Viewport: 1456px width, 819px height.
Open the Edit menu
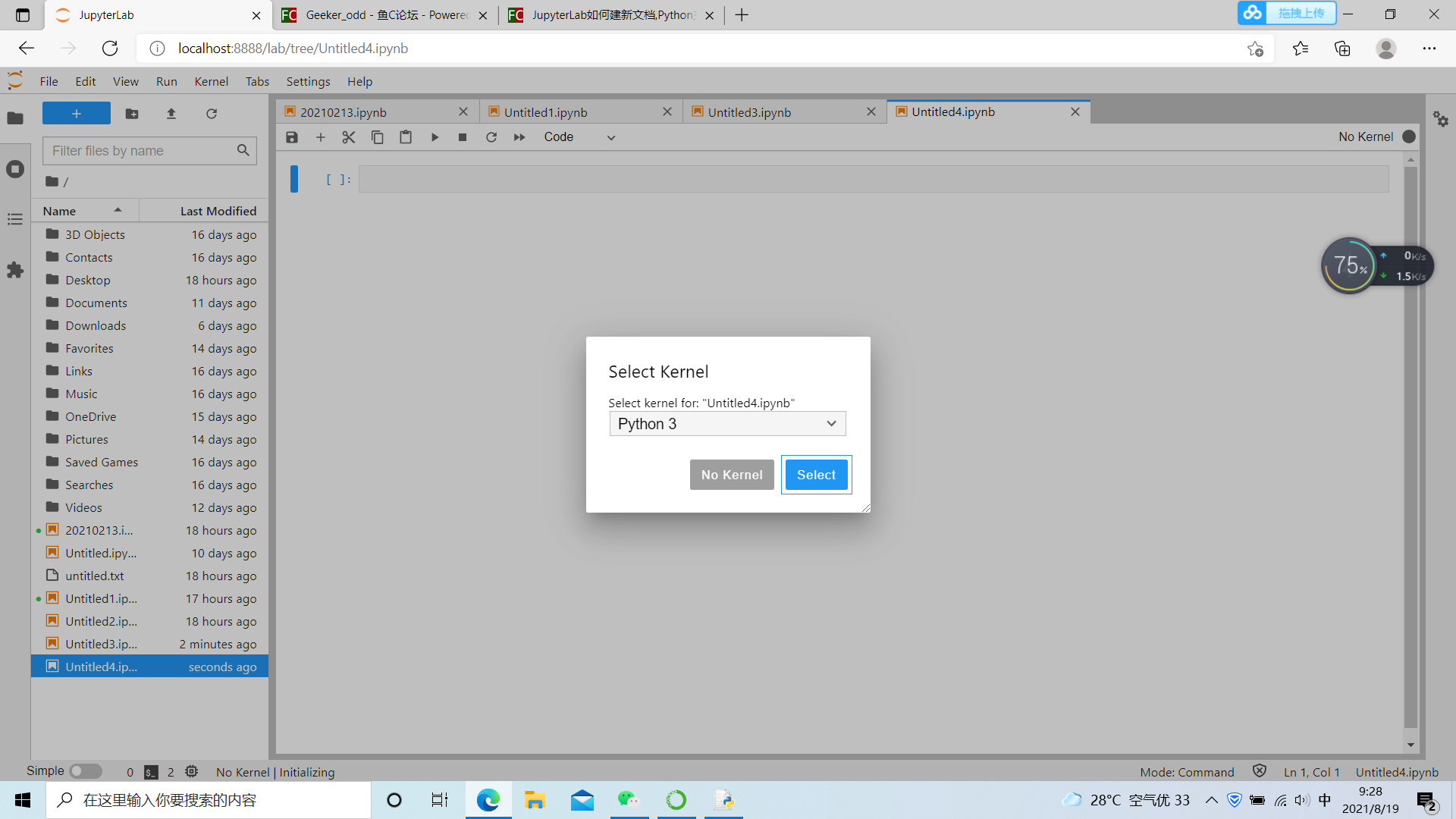86,81
